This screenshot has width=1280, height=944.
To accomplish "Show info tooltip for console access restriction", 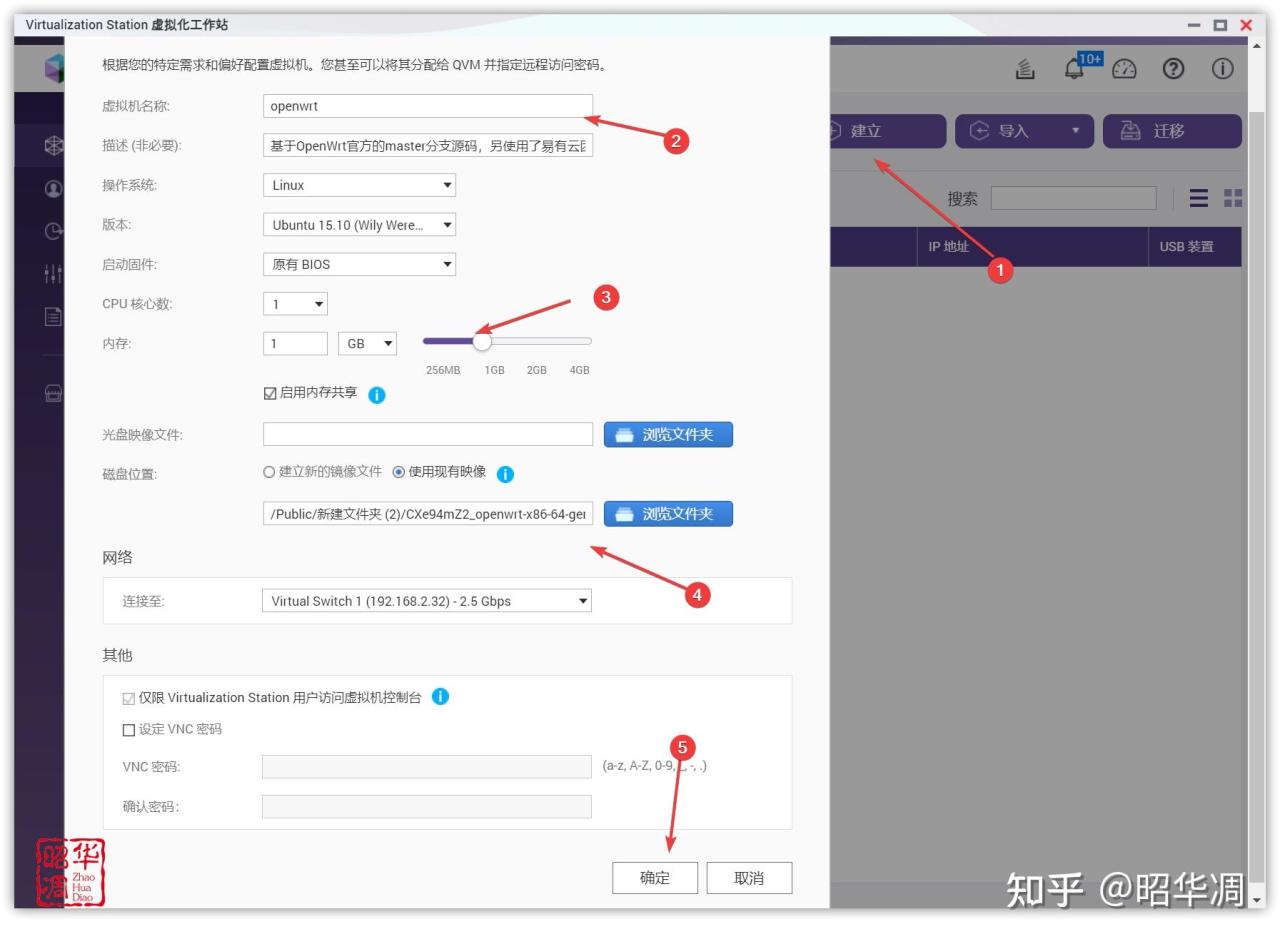I will 440,696.
